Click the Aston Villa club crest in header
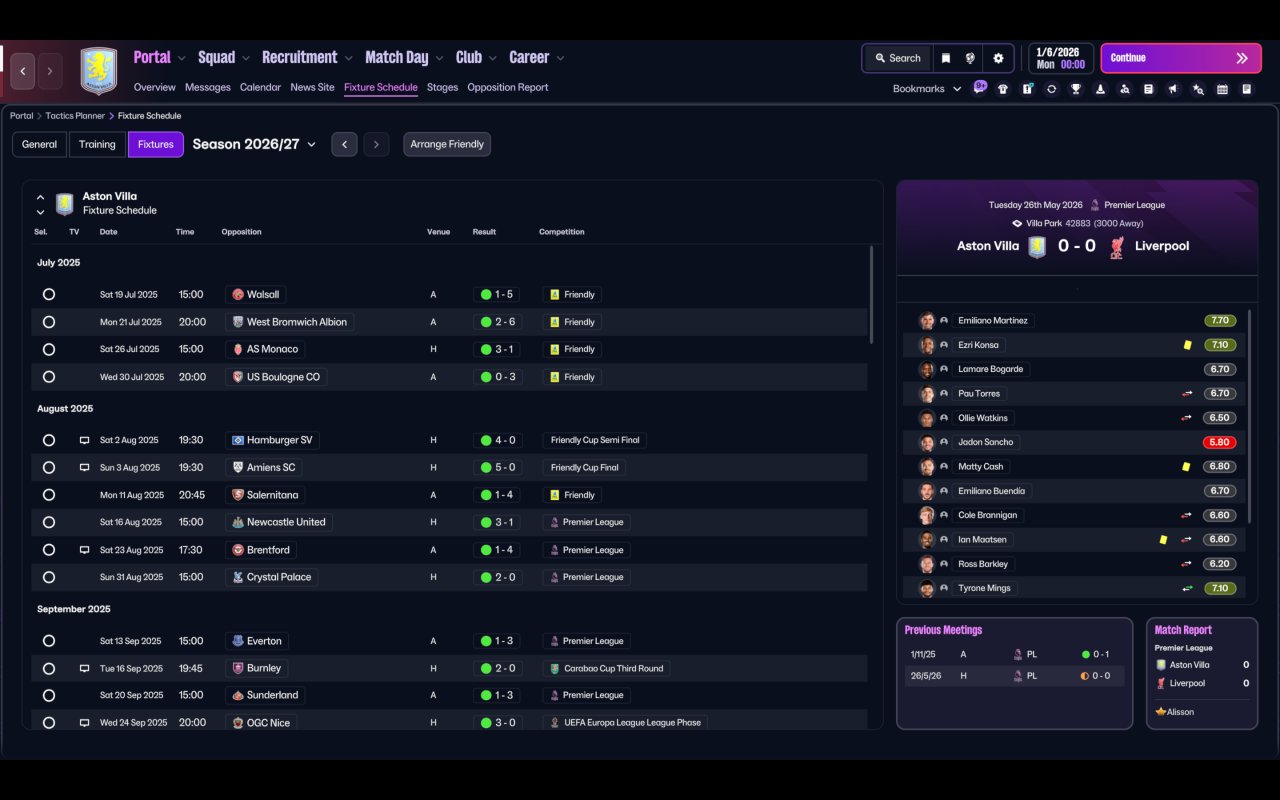1280x800 pixels. click(98, 71)
